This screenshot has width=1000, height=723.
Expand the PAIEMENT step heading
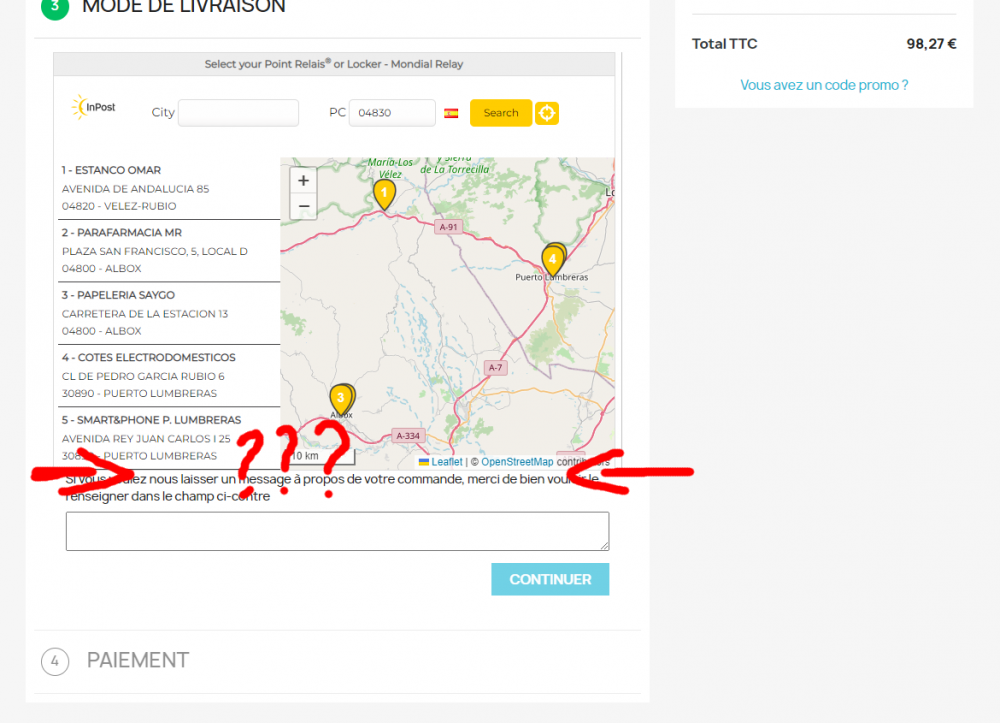click(x=138, y=661)
